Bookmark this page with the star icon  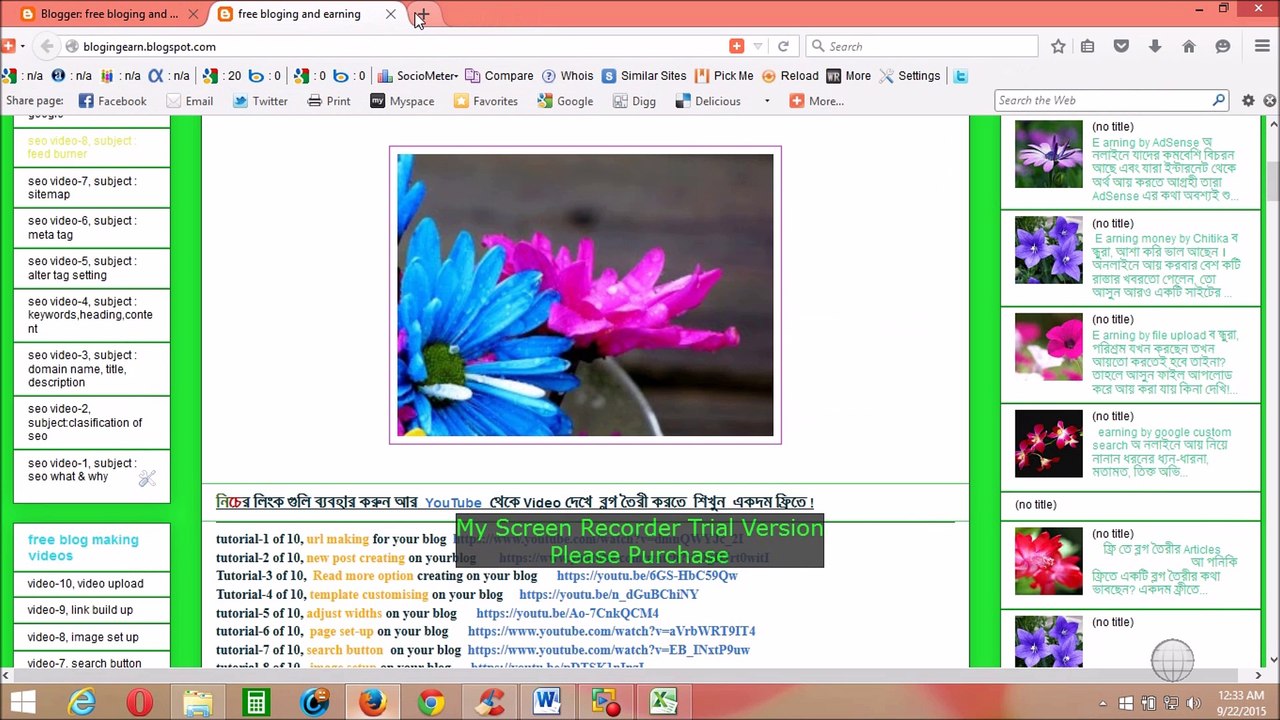pyautogui.click(x=1058, y=46)
